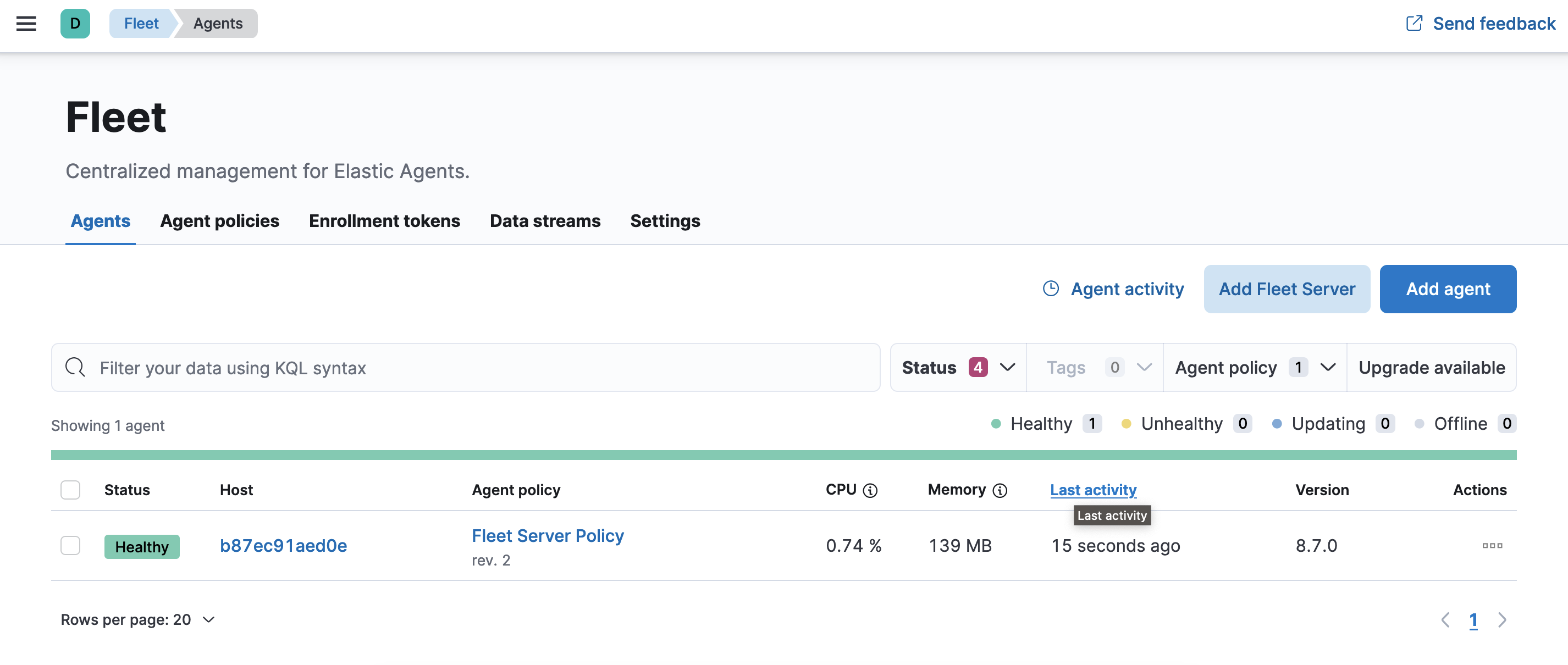Open Rows per page dropdown
This screenshot has width=1568, height=665.
137,620
